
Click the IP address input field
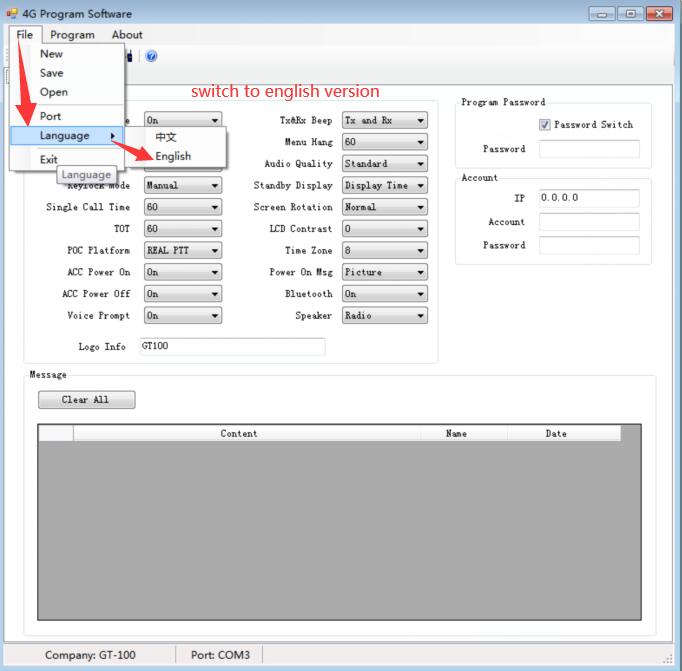pos(588,198)
